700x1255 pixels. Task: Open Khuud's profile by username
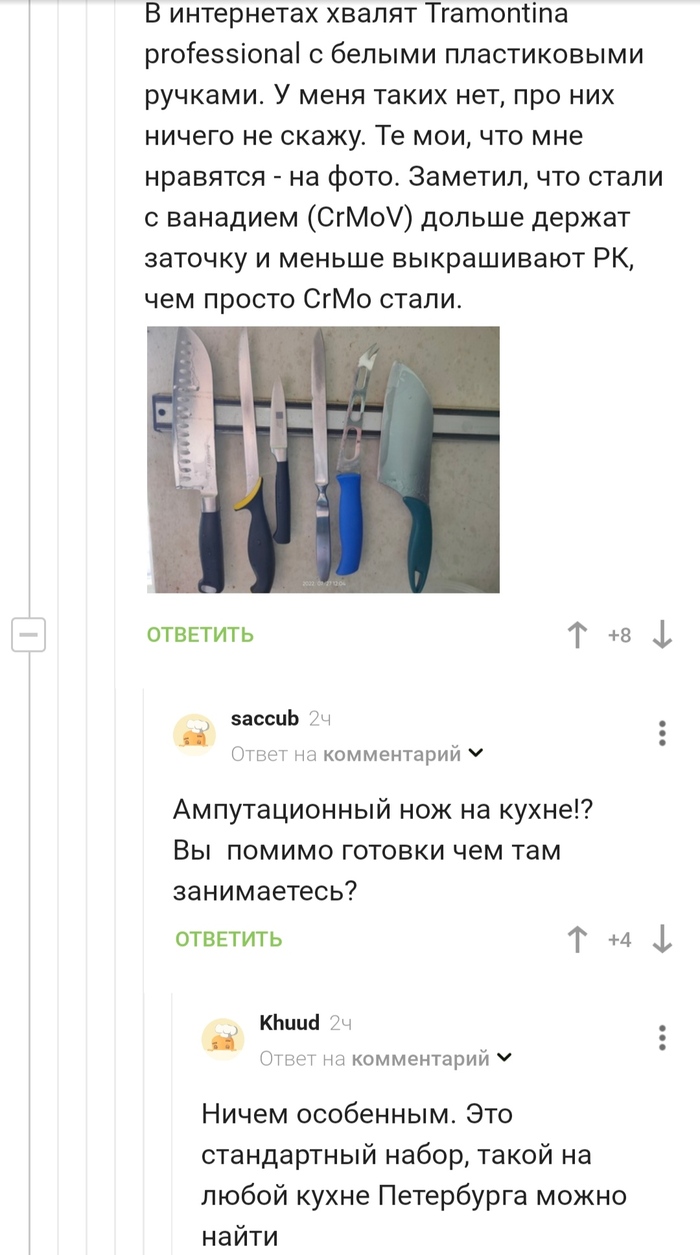tap(289, 1023)
